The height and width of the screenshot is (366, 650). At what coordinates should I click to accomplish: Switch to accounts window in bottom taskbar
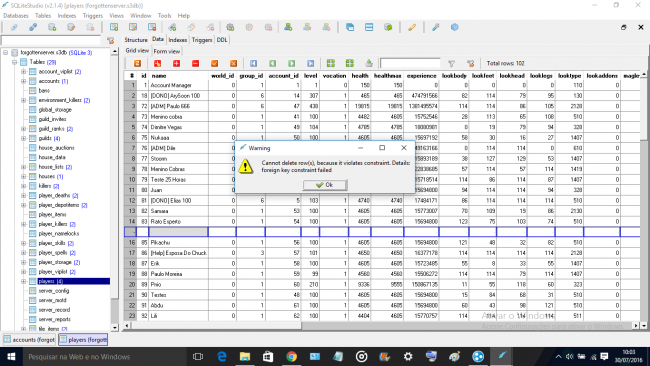click(29, 340)
